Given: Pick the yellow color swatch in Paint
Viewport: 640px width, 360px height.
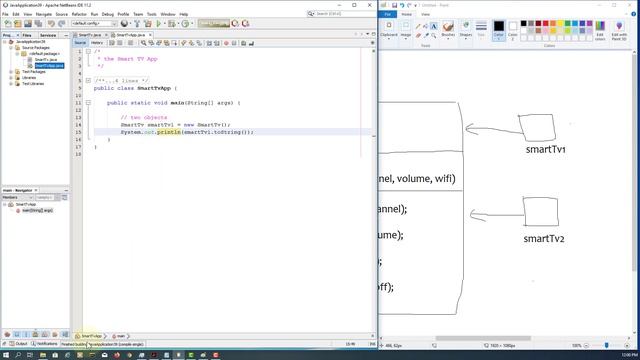Looking at the screenshot, I should (x=560, y=24).
